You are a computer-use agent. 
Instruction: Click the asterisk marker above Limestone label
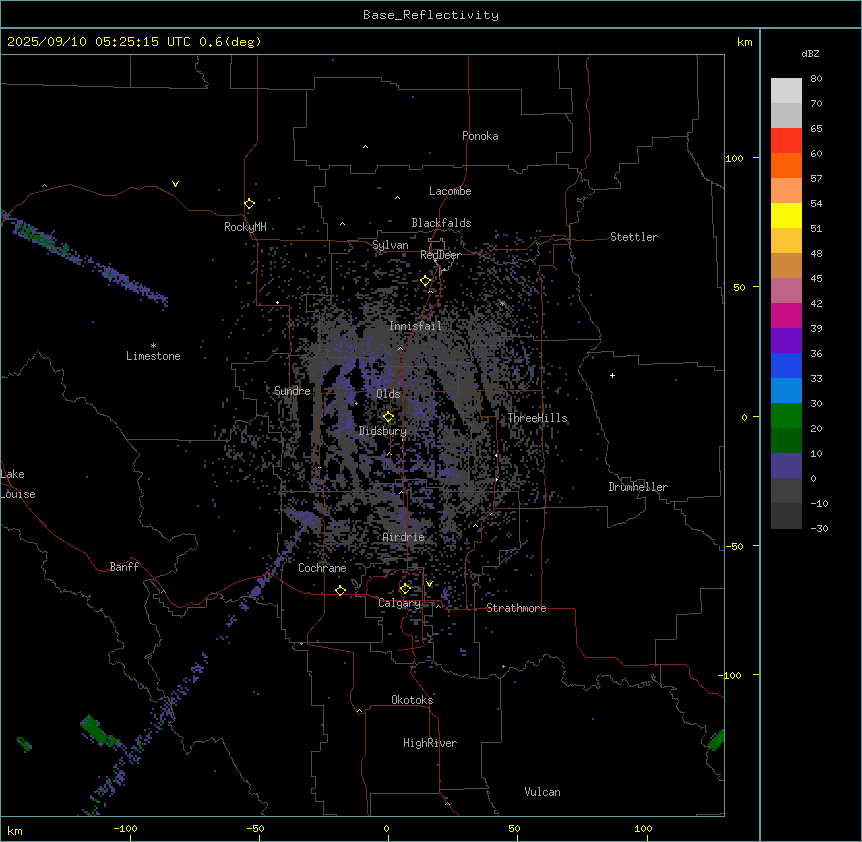(x=153, y=346)
